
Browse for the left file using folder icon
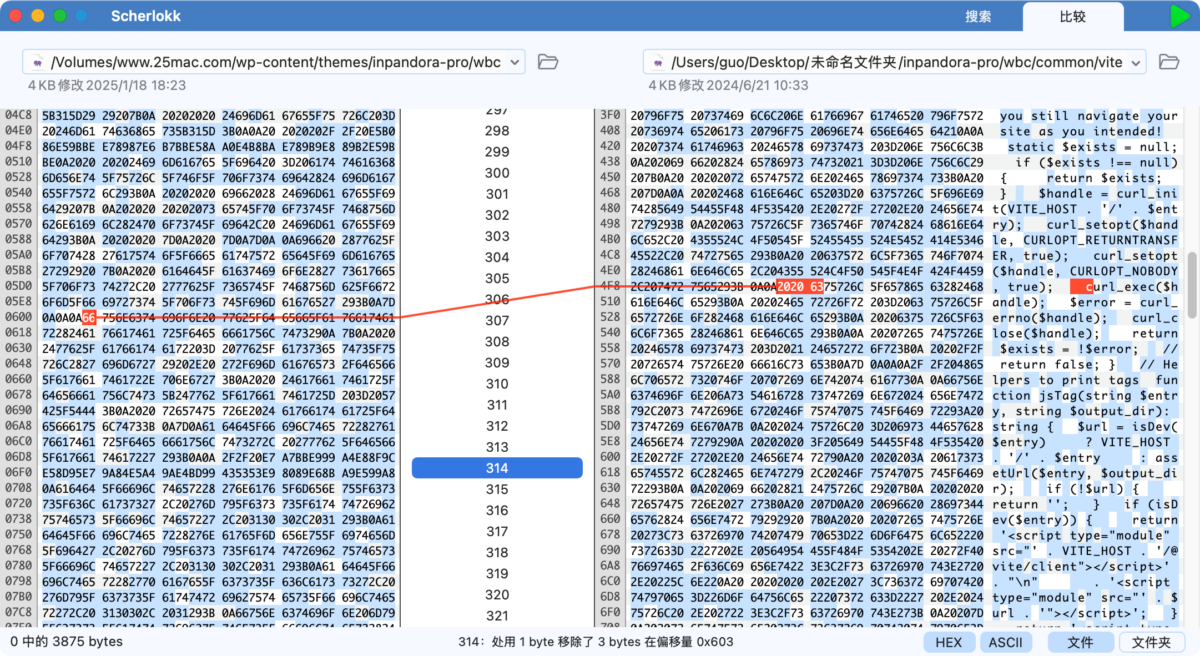[x=547, y=62]
